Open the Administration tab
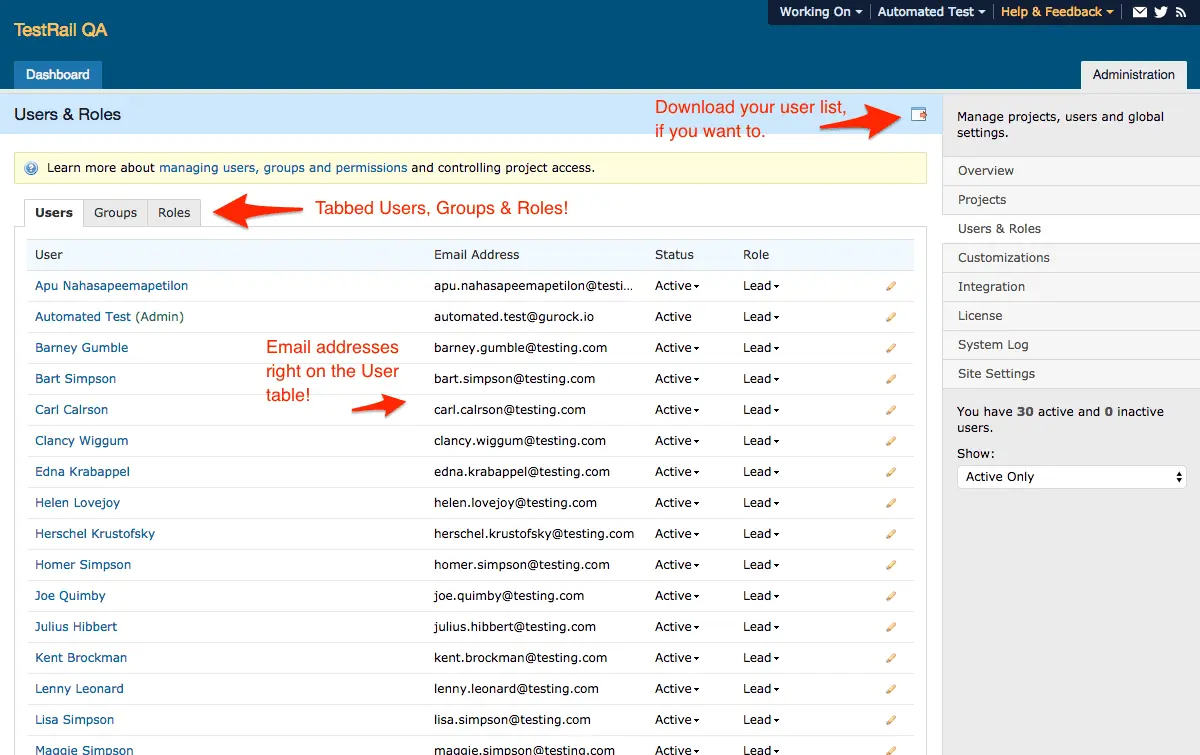Viewport: 1200px width, 755px height. 1134,75
